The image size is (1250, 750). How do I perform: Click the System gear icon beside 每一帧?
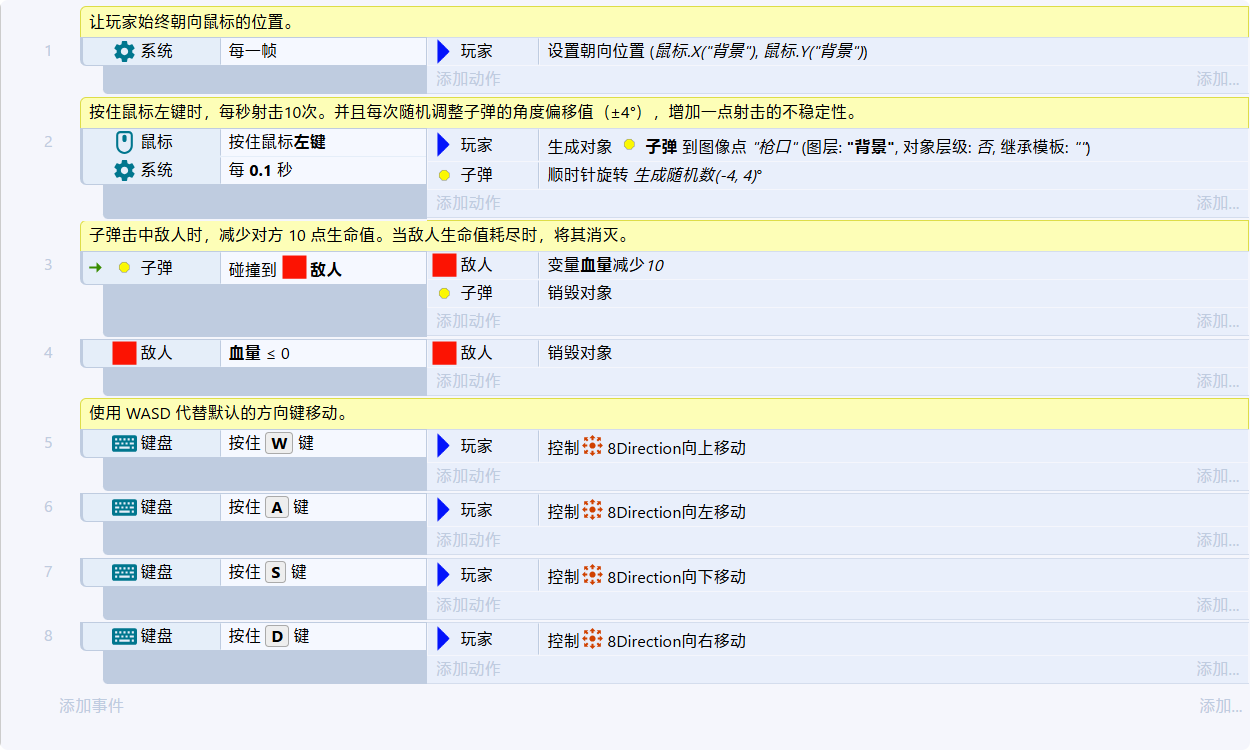(x=124, y=51)
